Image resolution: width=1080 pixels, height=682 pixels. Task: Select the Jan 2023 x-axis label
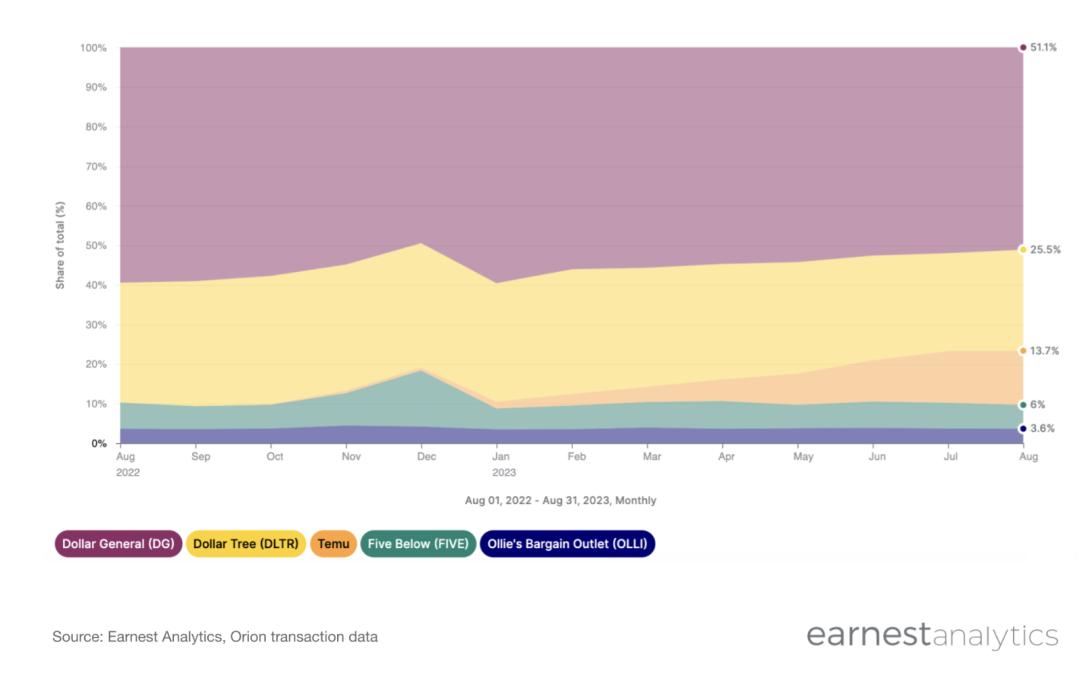click(503, 464)
